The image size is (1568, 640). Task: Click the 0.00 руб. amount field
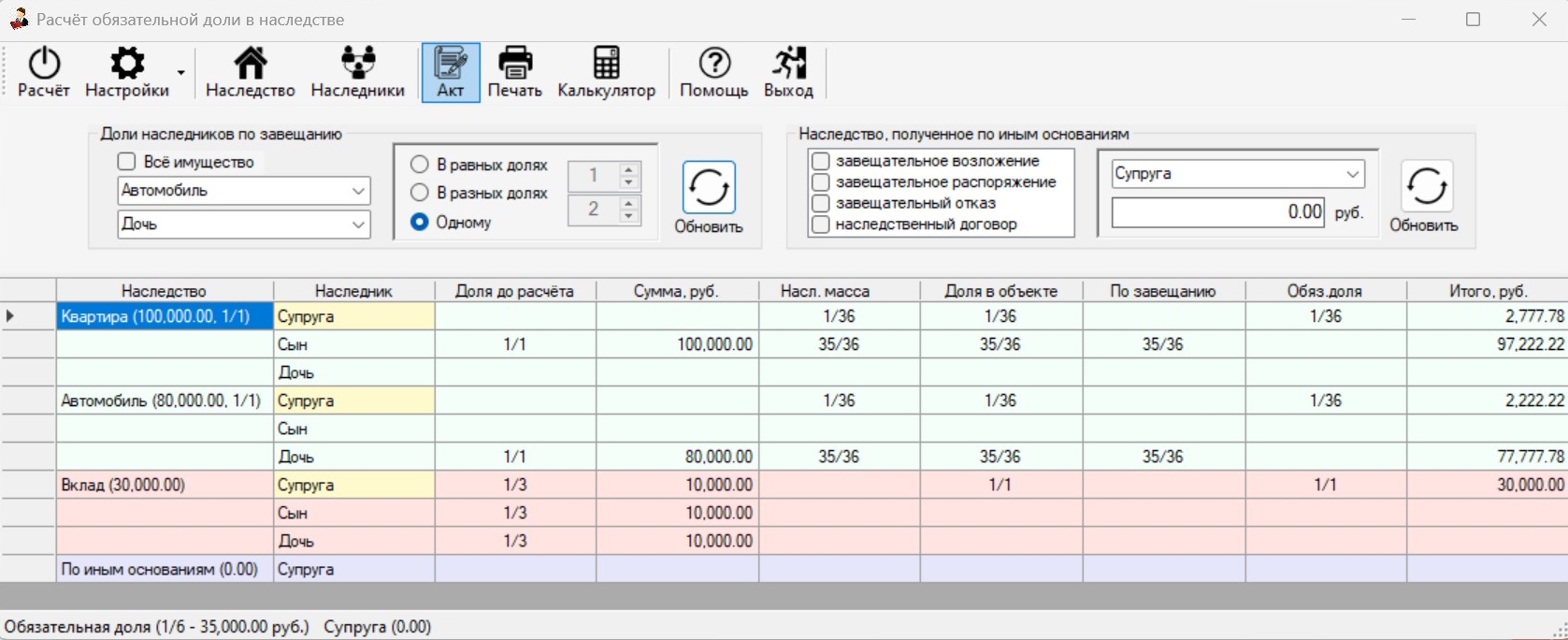tap(1218, 212)
